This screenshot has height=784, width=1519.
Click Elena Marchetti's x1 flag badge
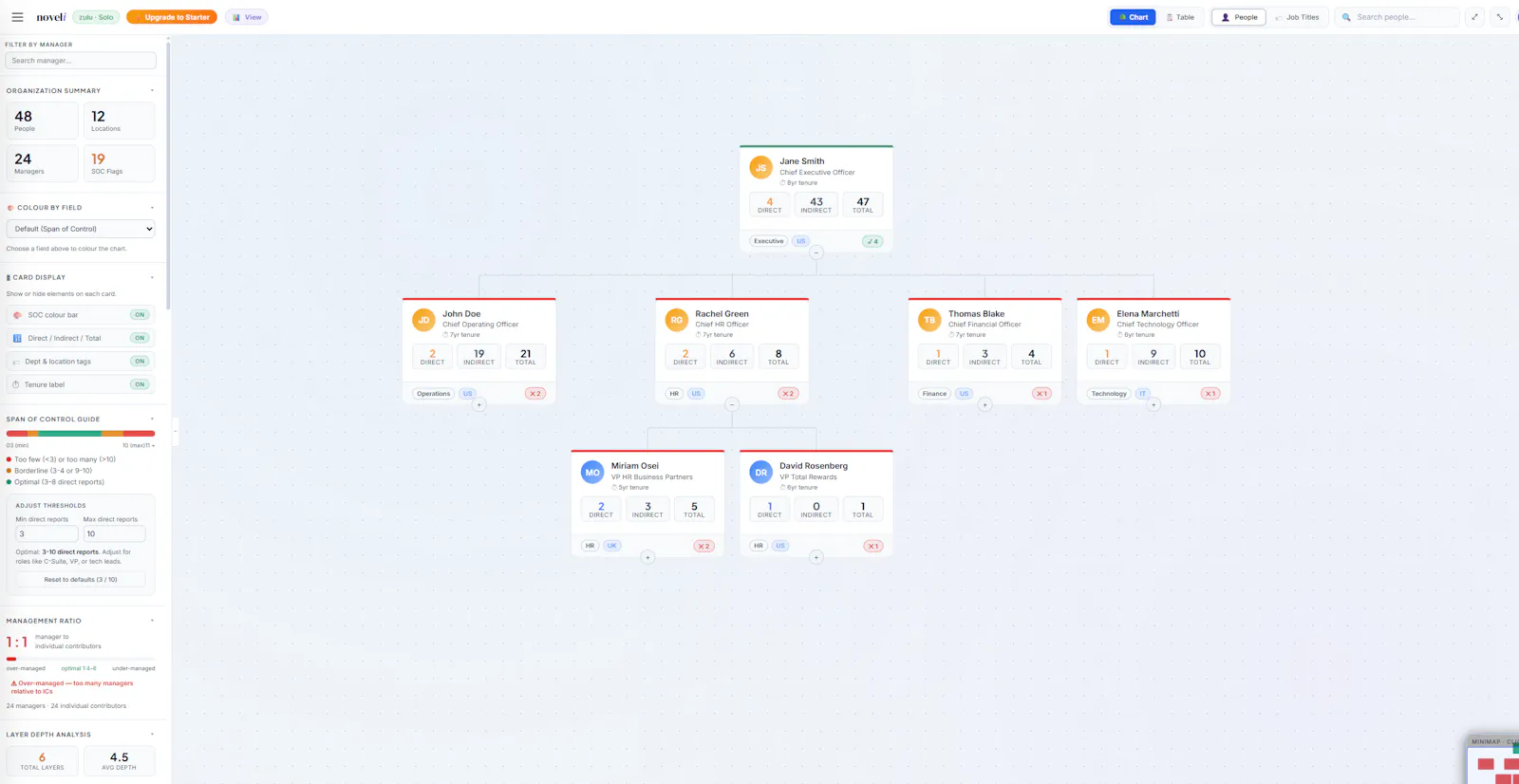1210,393
